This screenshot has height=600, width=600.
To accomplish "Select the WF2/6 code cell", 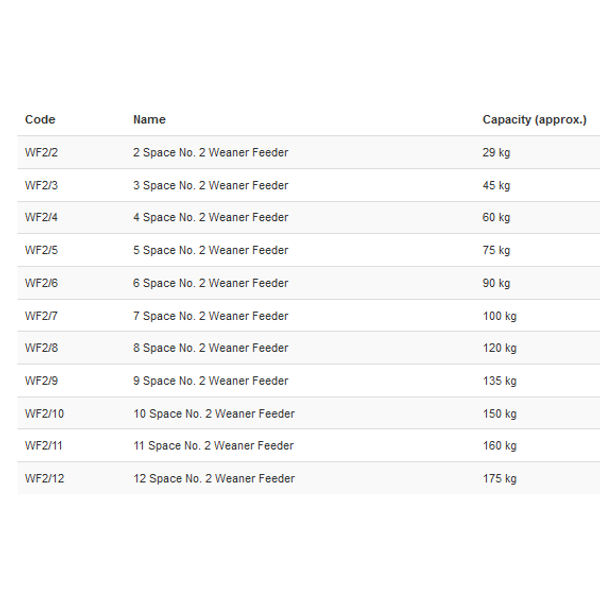I will click(41, 283).
